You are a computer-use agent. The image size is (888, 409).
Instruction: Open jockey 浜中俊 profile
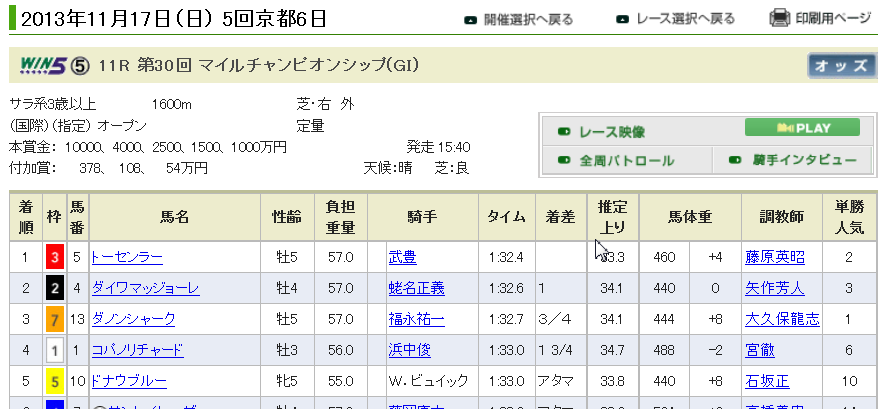coord(409,350)
